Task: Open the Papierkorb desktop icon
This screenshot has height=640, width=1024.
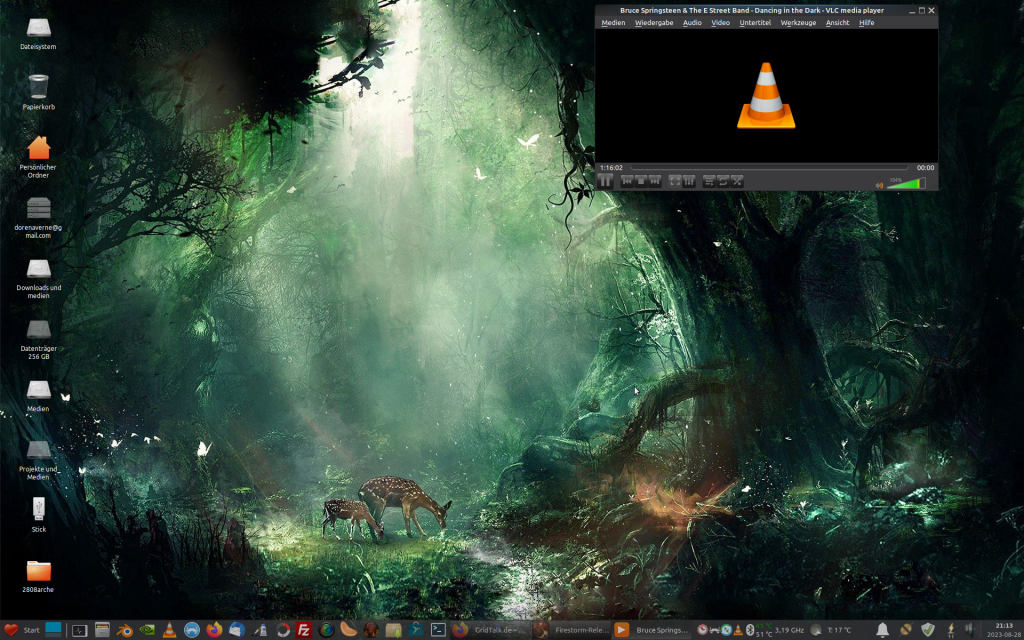Action: (38, 91)
